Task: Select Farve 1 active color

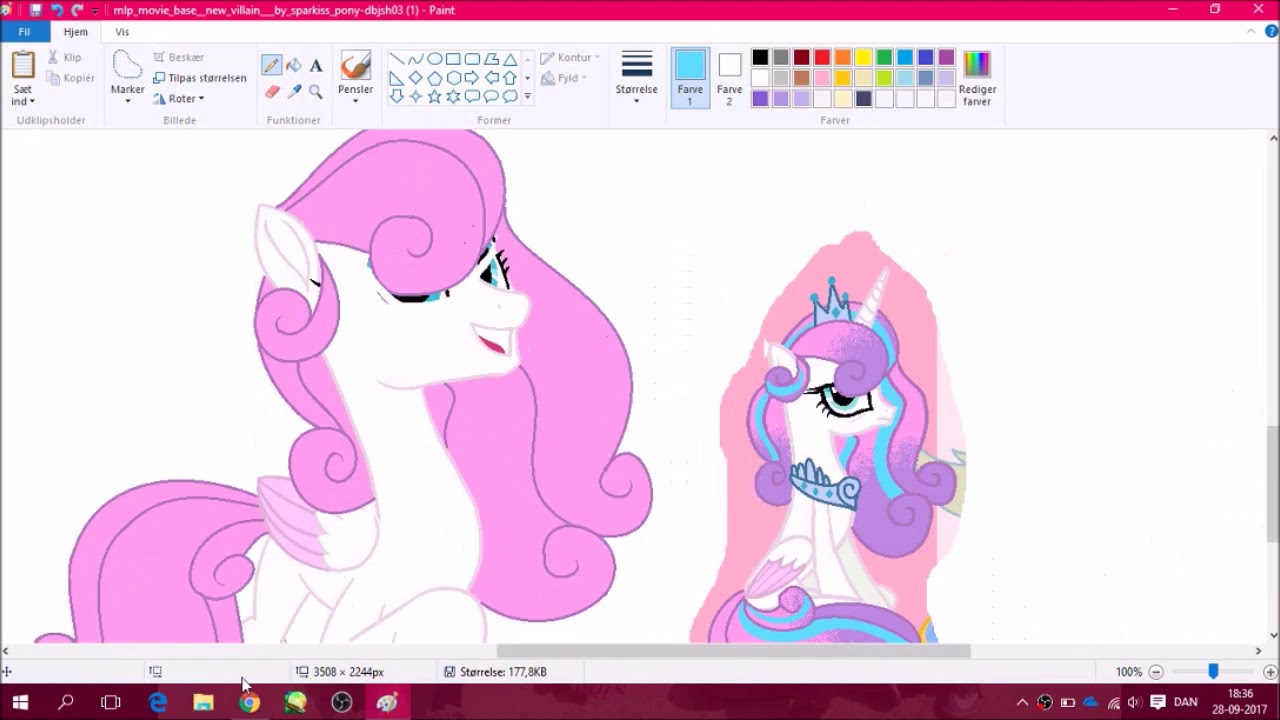Action: tap(690, 78)
